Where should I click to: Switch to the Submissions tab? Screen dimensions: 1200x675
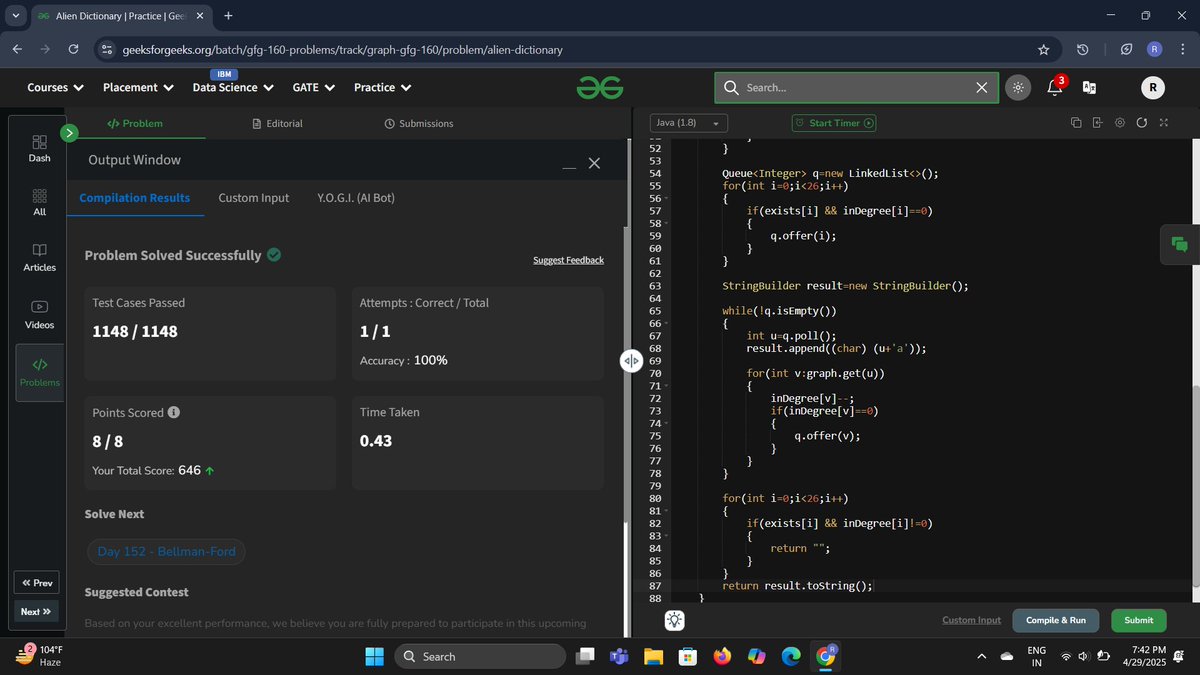pos(419,123)
